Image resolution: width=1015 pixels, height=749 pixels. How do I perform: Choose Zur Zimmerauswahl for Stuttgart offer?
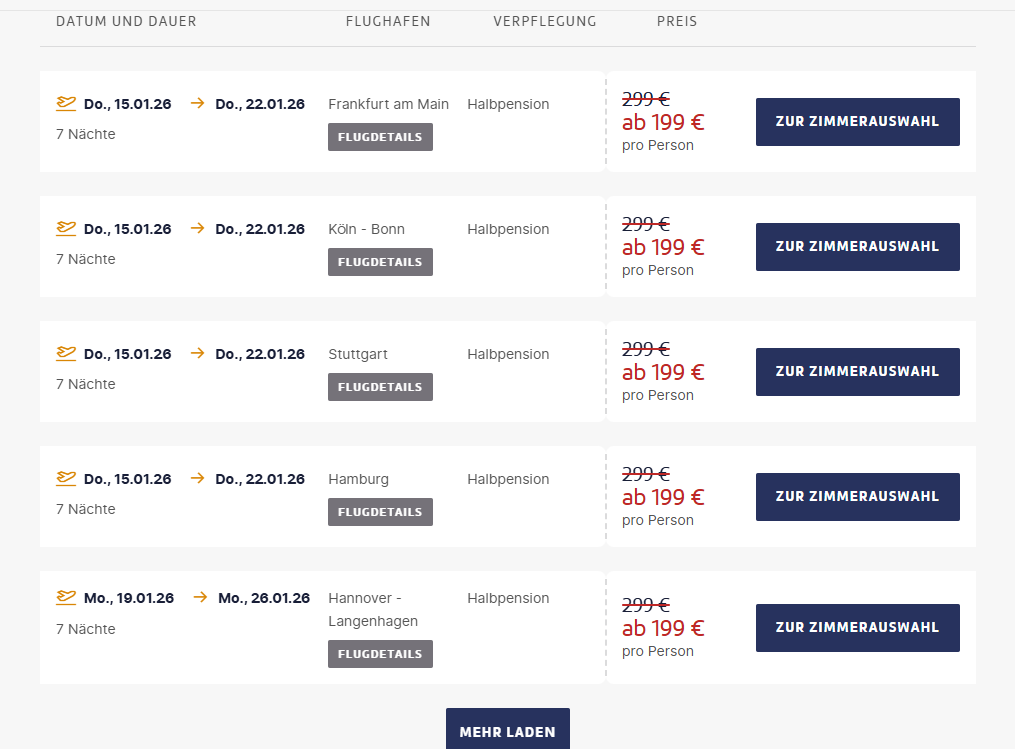(x=858, y=372)
